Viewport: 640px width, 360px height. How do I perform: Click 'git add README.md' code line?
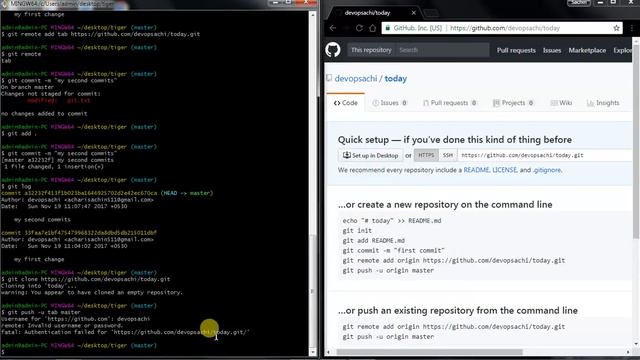coord(373,240)
